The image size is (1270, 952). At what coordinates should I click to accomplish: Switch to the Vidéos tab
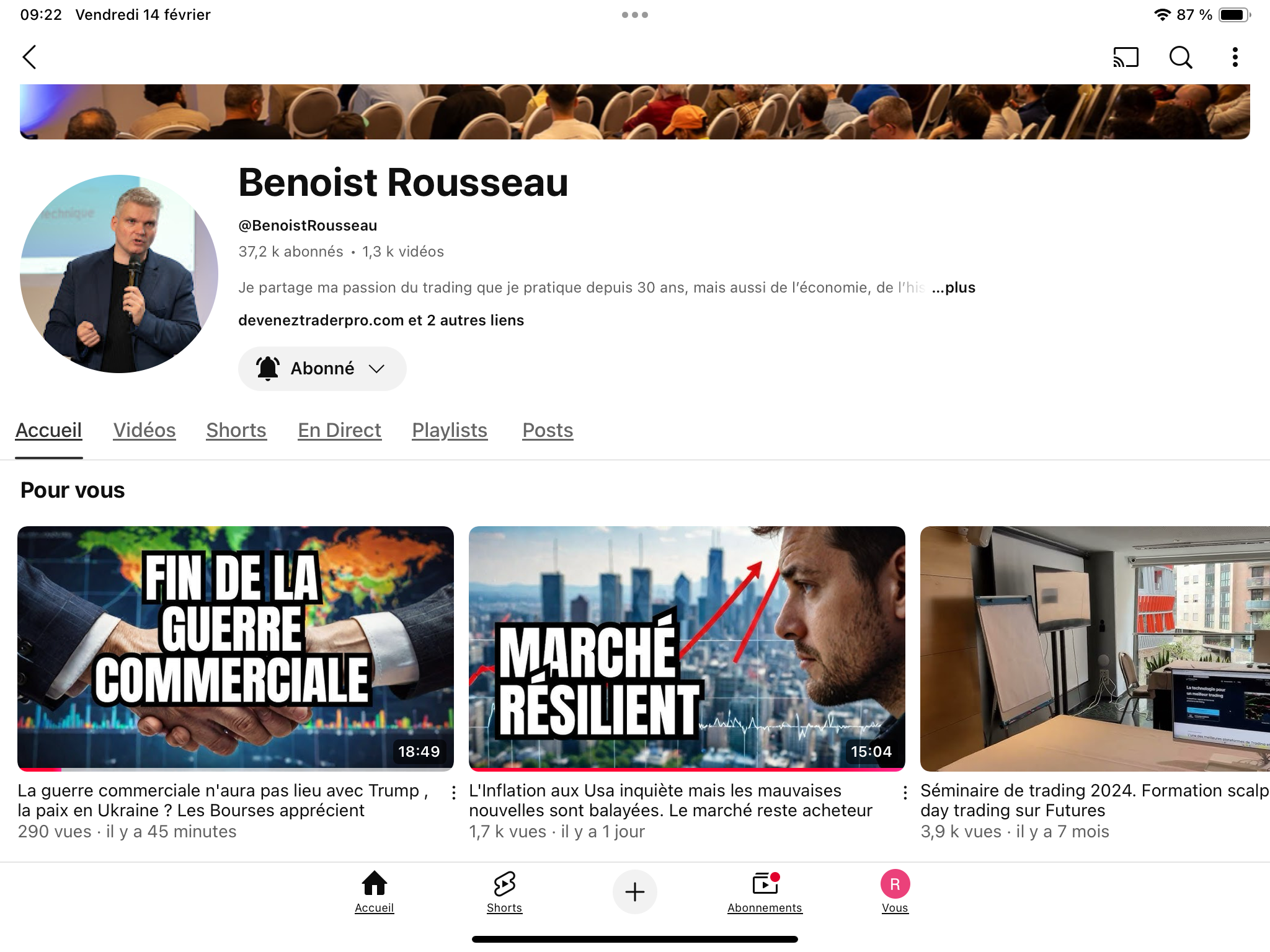click(144, 430)
